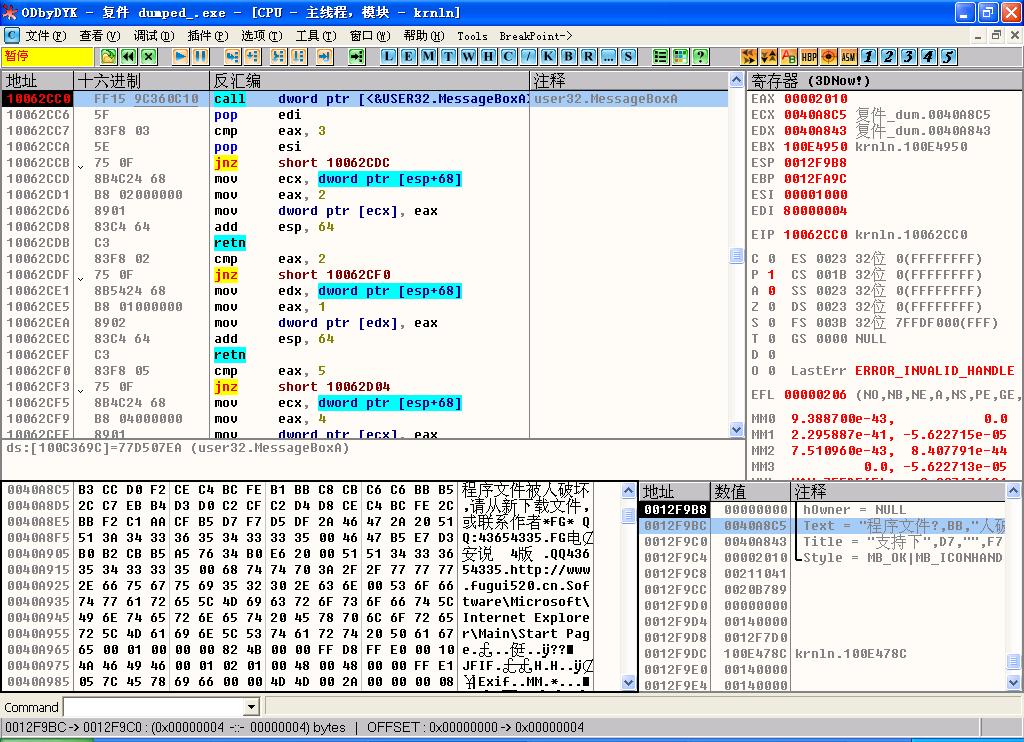Screen dimensions: 1024x742
Task: Click Execute till return icon
Action: (x=325, y=57)
